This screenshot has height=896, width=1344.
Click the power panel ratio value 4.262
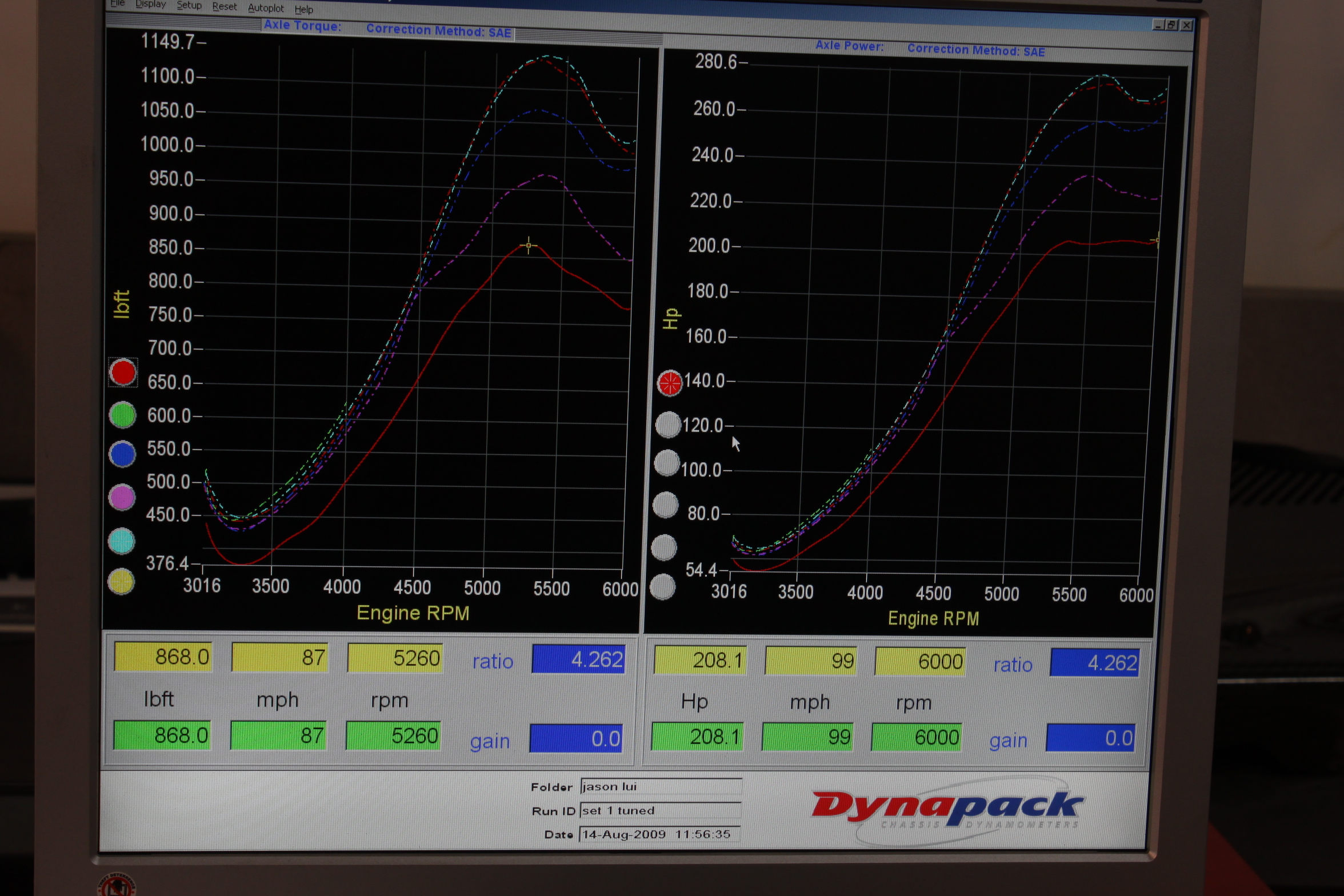point(1095,663)
